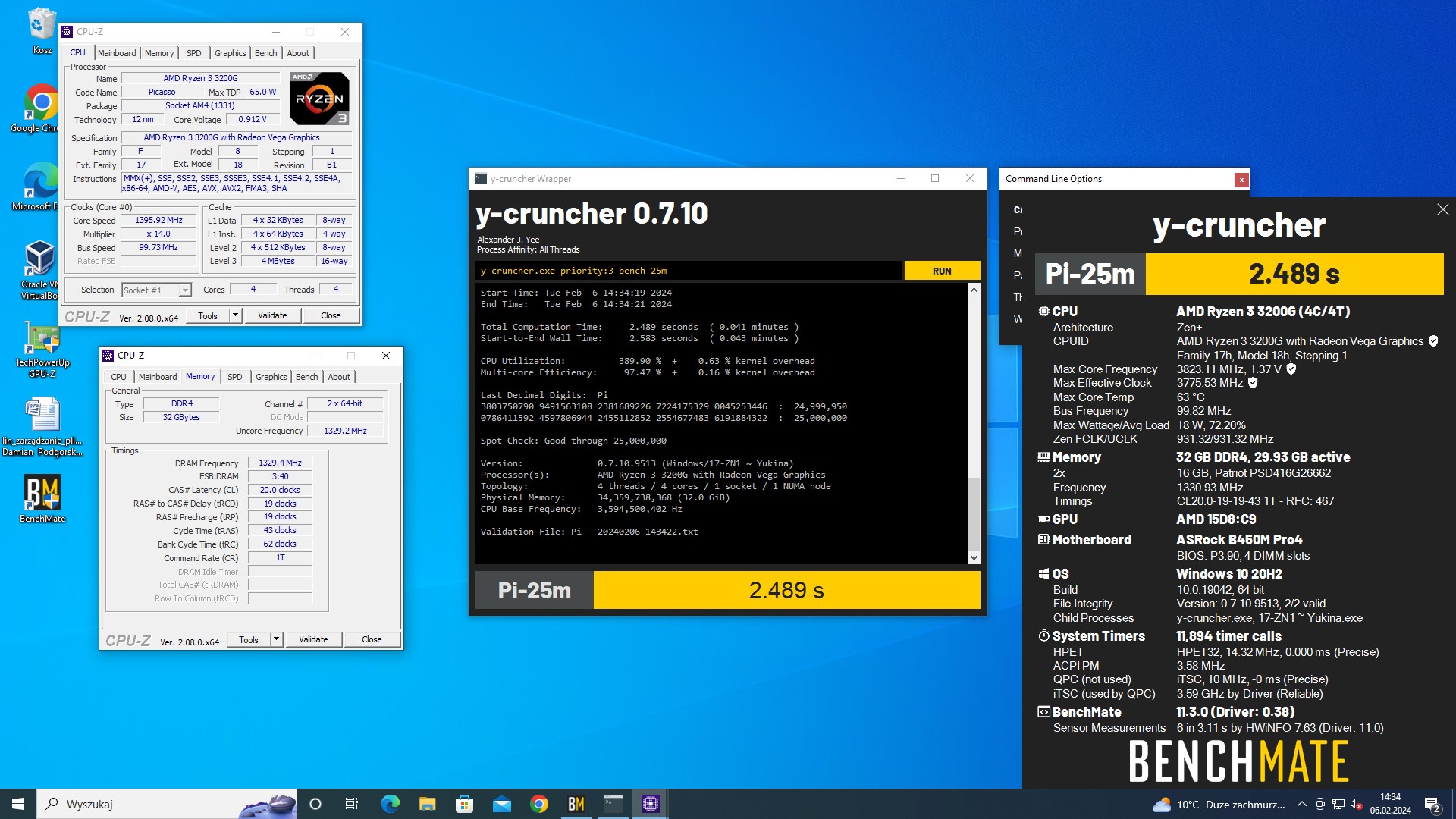
Task: Click the Memory module icon in BenchMate panel
Action: tap(1044, 457)
